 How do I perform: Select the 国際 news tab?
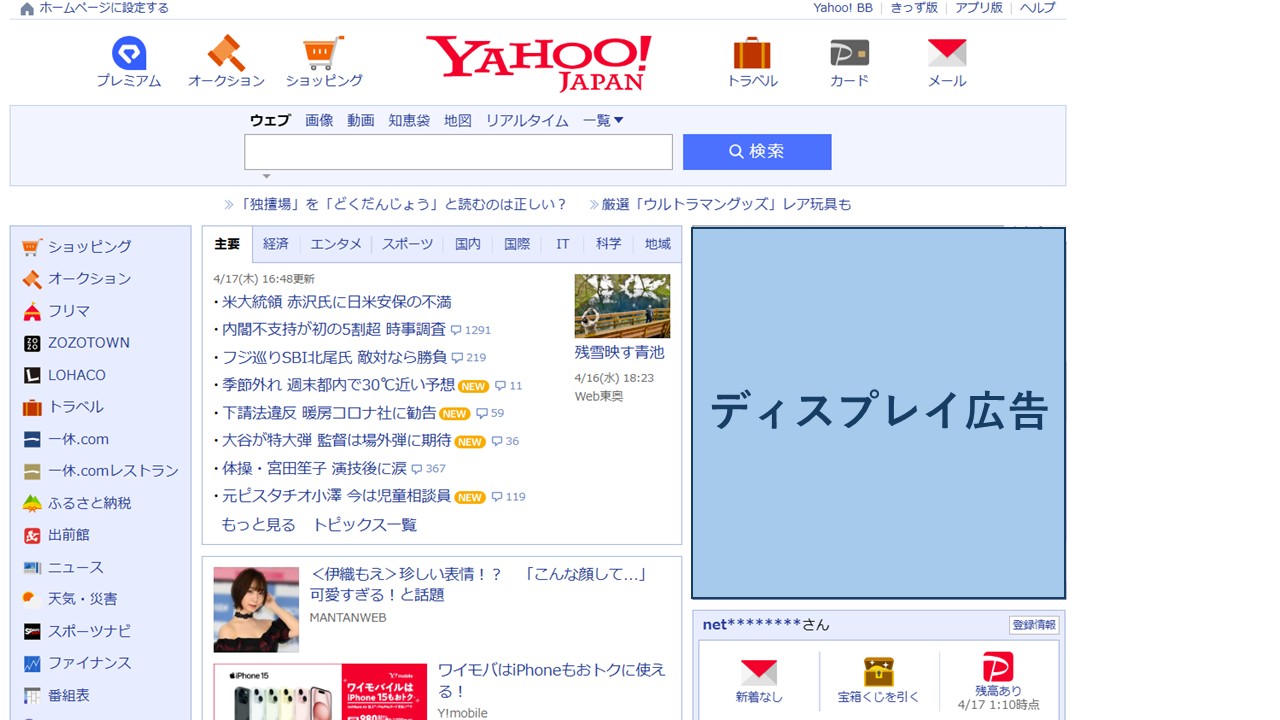517,244
